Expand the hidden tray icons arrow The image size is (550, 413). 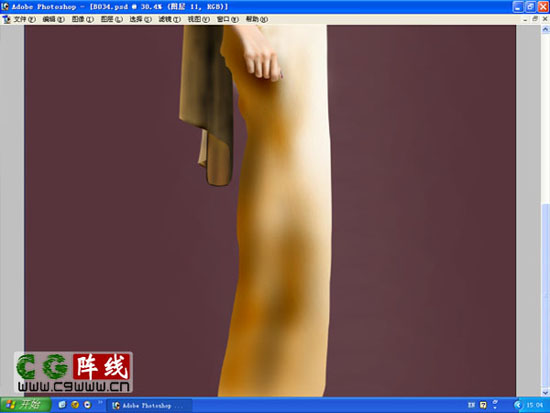[518, 405]
